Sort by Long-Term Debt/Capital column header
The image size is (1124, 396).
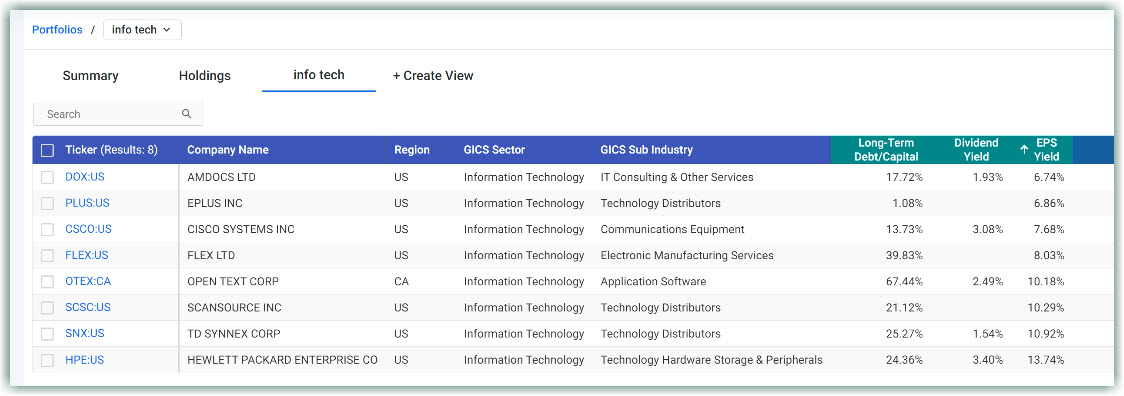click(886, 150)
